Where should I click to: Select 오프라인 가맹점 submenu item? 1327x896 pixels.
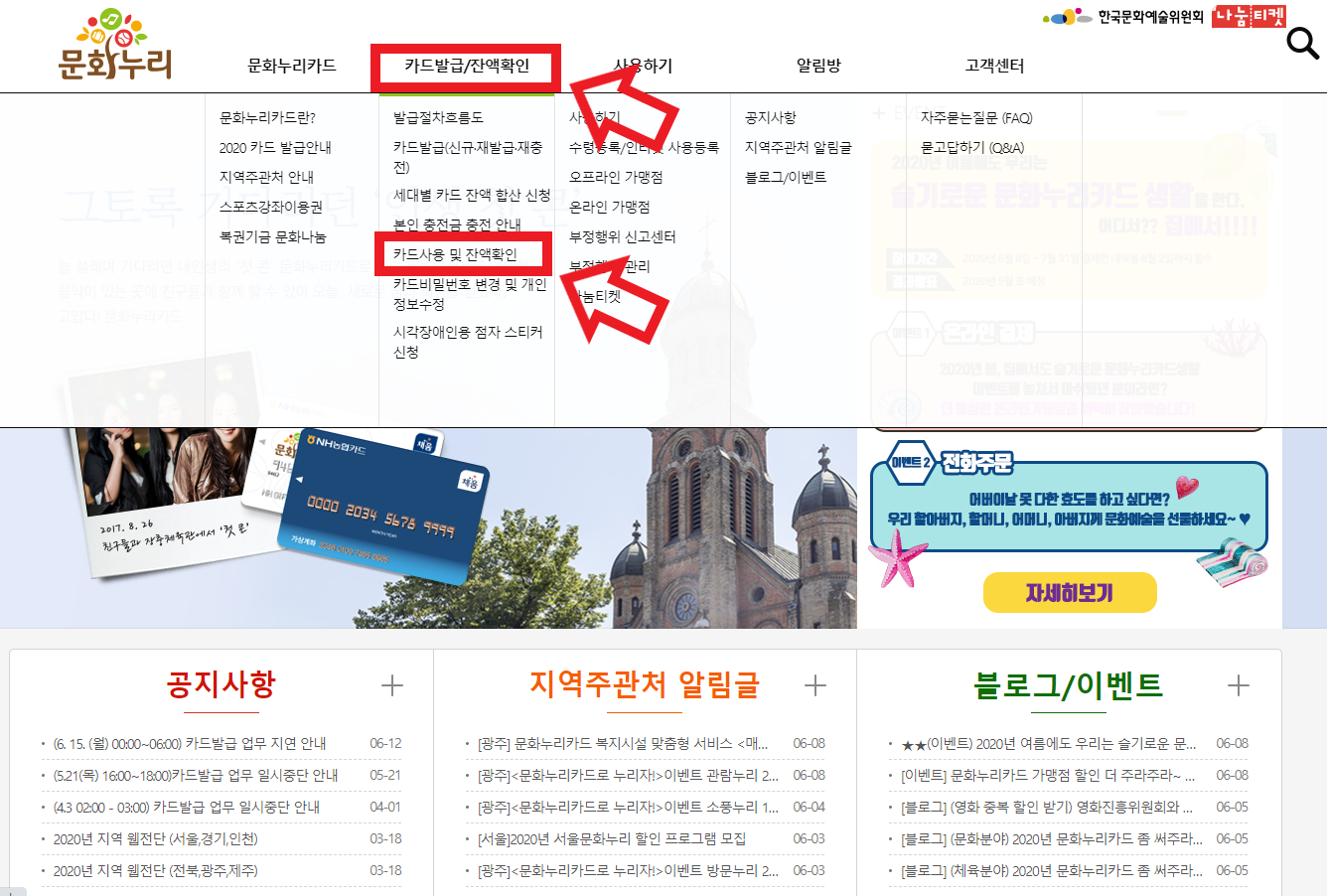pos(616,177)
